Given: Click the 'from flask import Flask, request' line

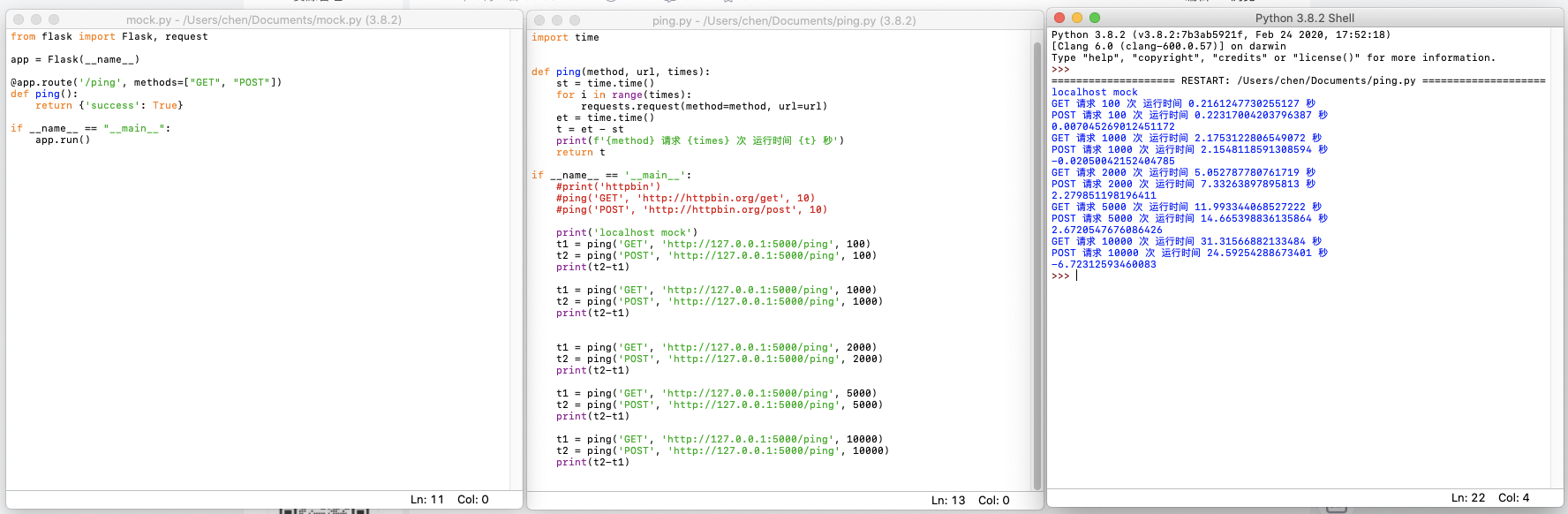Looking at the screenshot, I should 109,37.
